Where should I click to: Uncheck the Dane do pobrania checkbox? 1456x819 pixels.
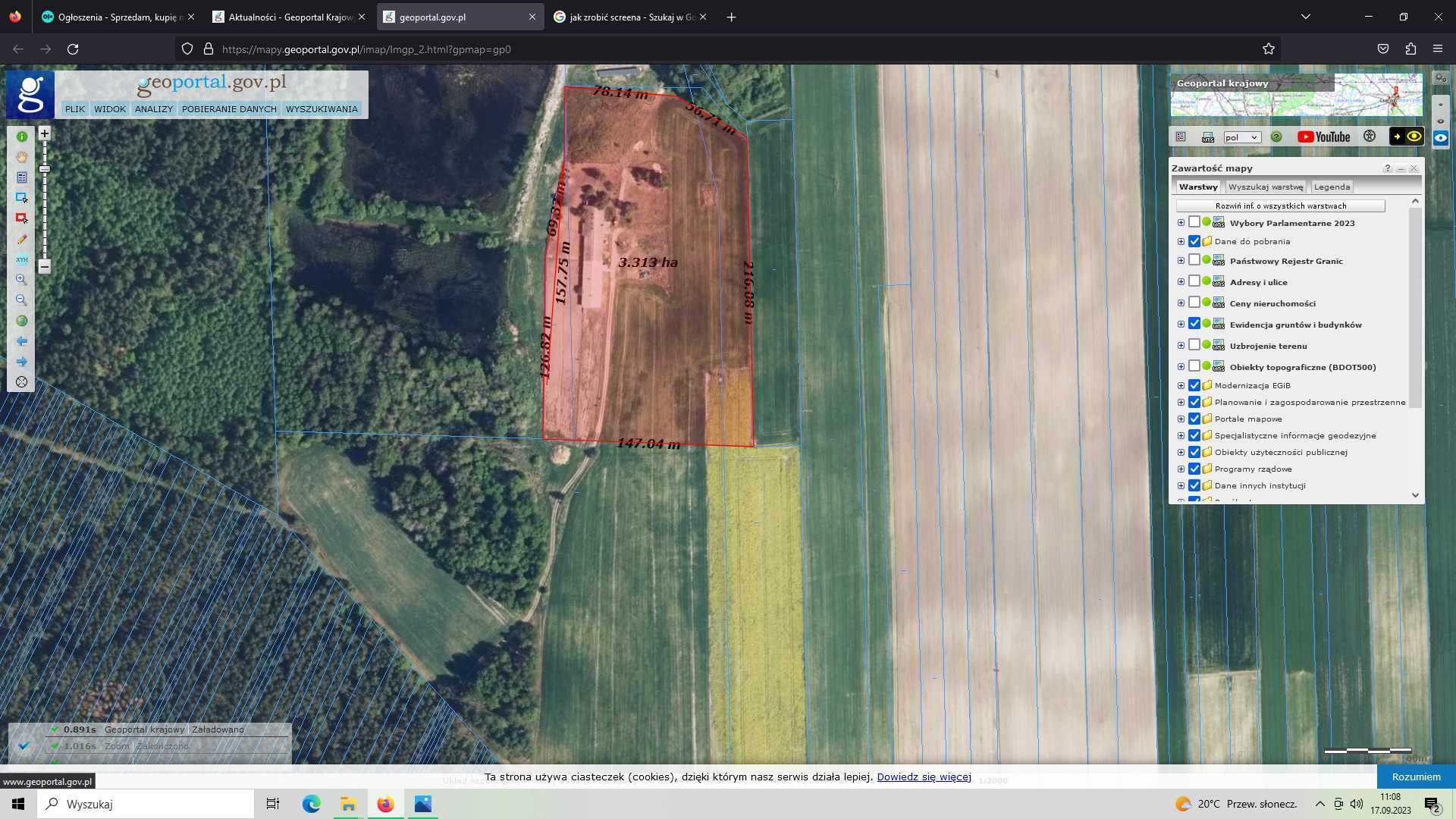tap(1194, 241)
